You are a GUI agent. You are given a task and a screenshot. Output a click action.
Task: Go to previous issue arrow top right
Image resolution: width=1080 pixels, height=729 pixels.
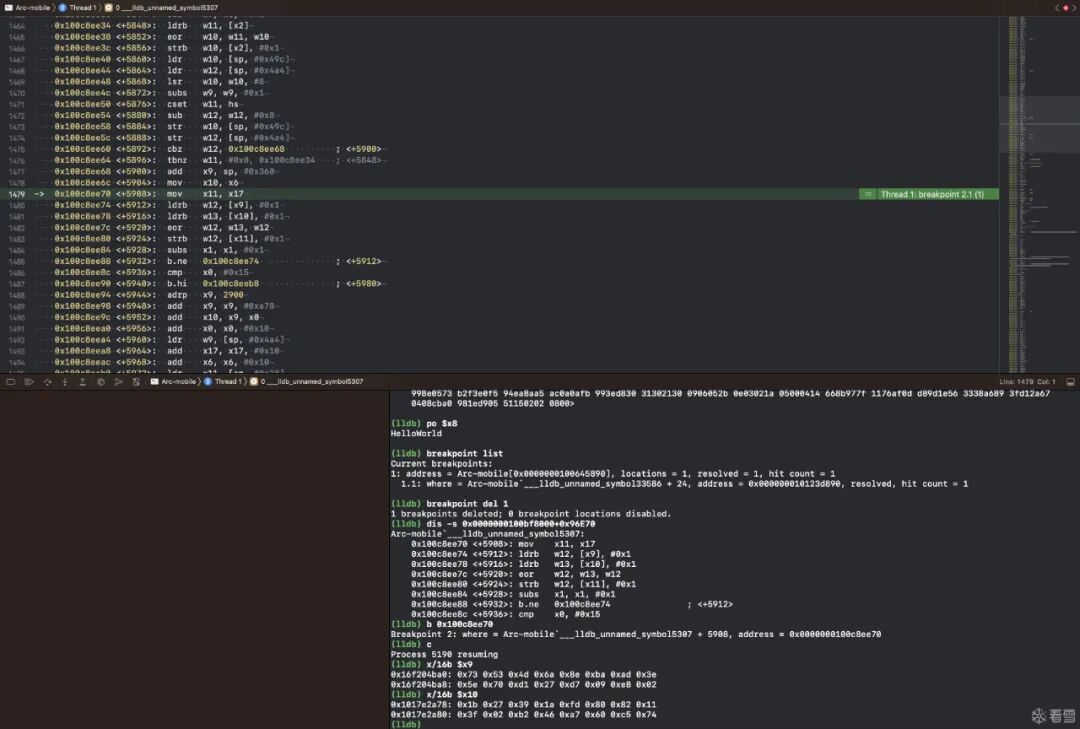pos(1057,8)
